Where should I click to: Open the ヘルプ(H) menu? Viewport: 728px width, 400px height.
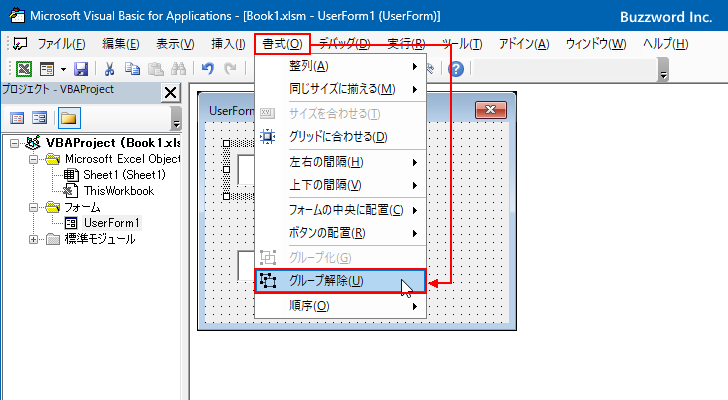point(665,44)
